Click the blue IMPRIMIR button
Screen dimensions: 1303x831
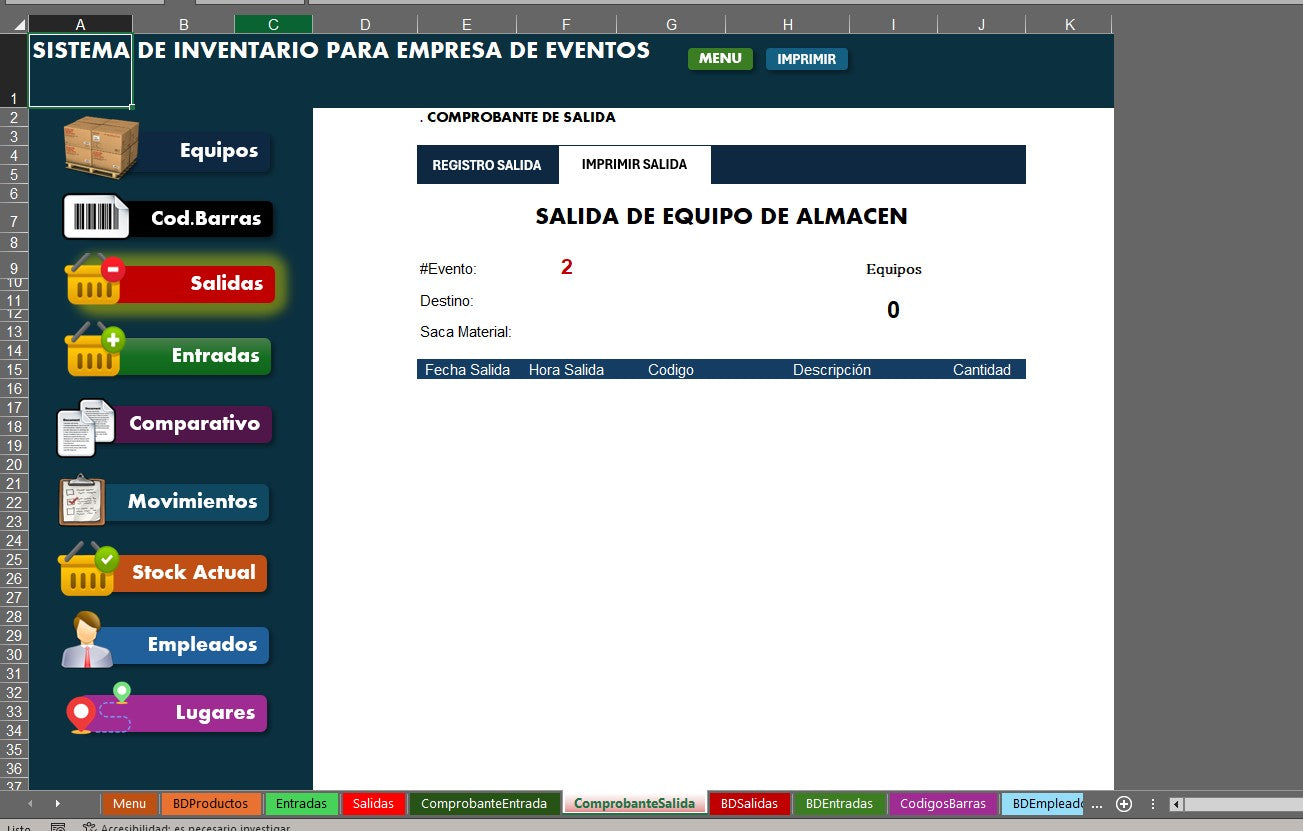807,59
